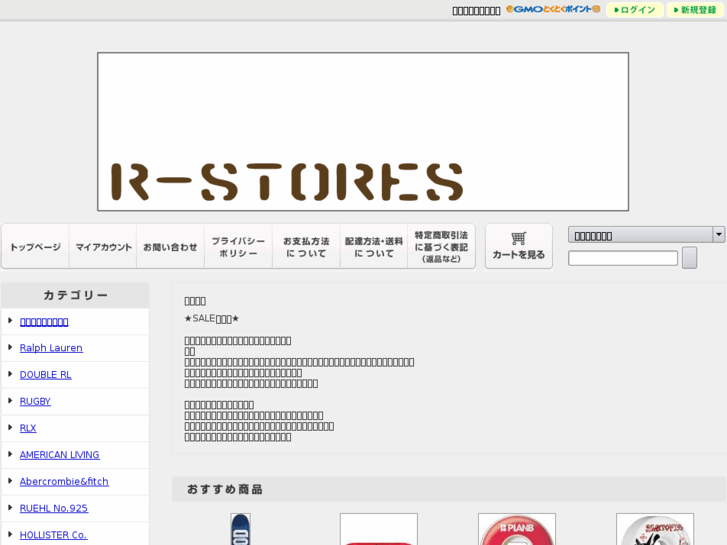The image size is (727, 545).
Task: Click the R-STORES banner logo
Action: coord(363,132)
